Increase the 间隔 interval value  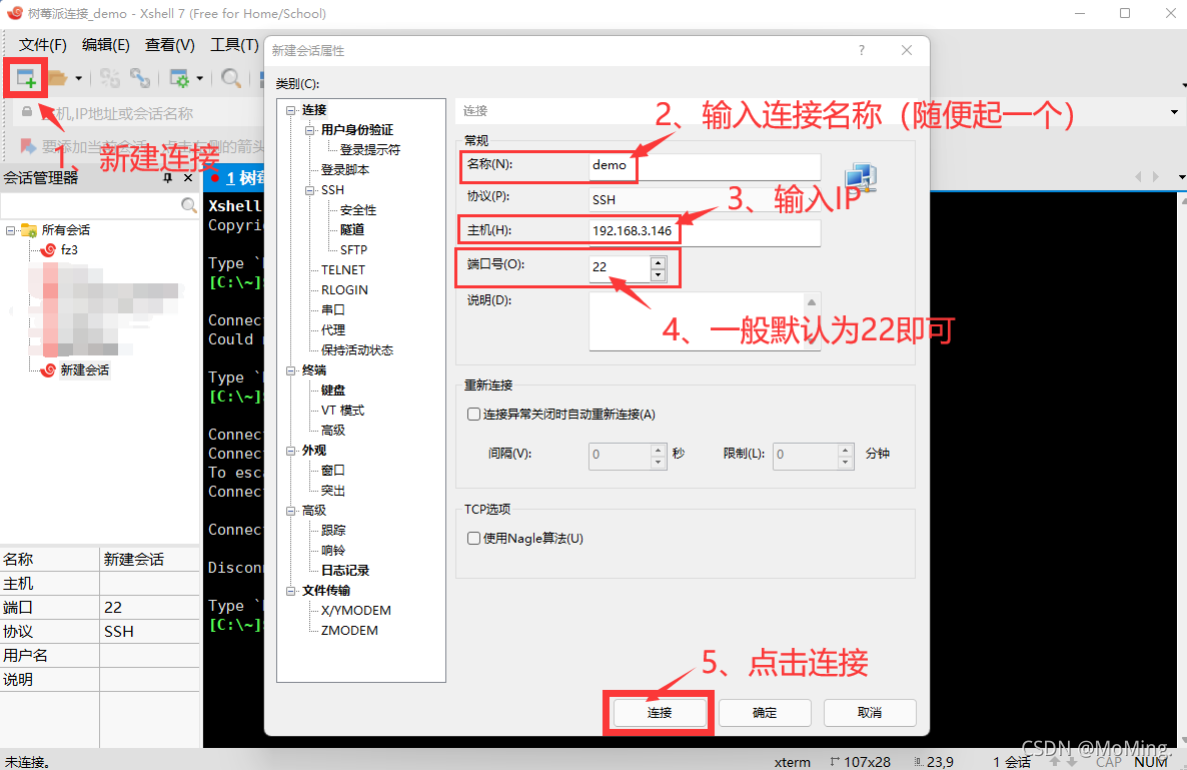658,450
